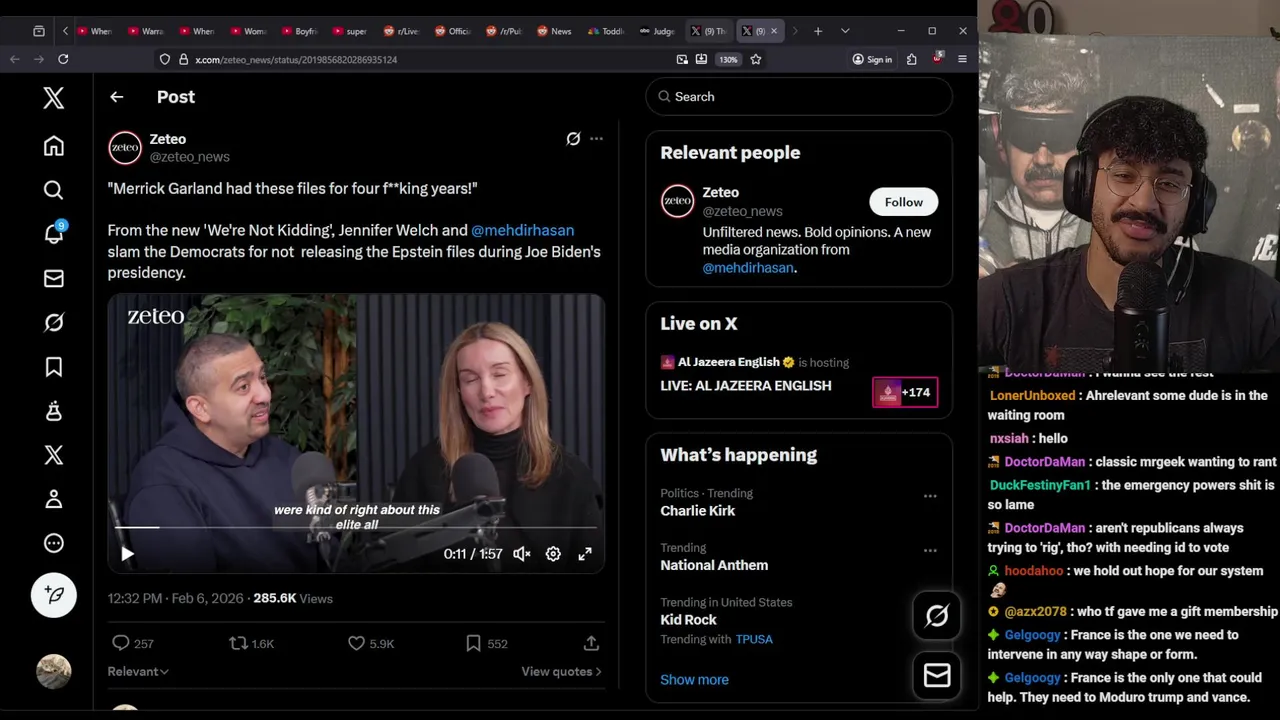This screenshot has height=720, width=1280.
Task: Click the +174 listeners badge
Action: [x=905, y=392]
